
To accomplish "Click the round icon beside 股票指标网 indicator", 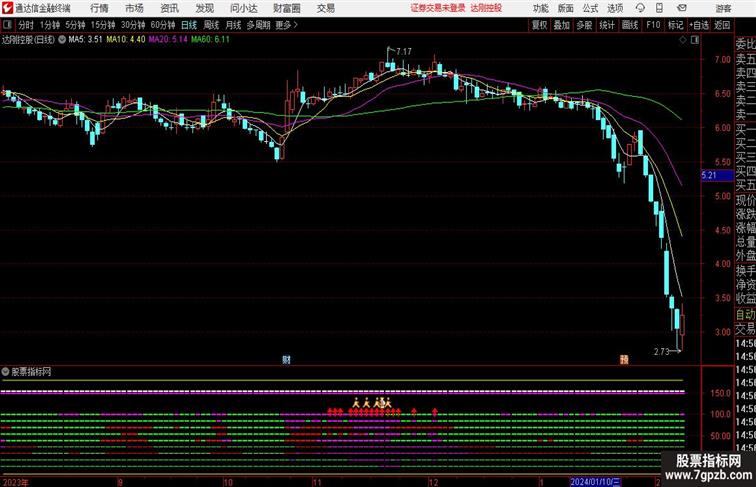I will [x=5, y=372].
